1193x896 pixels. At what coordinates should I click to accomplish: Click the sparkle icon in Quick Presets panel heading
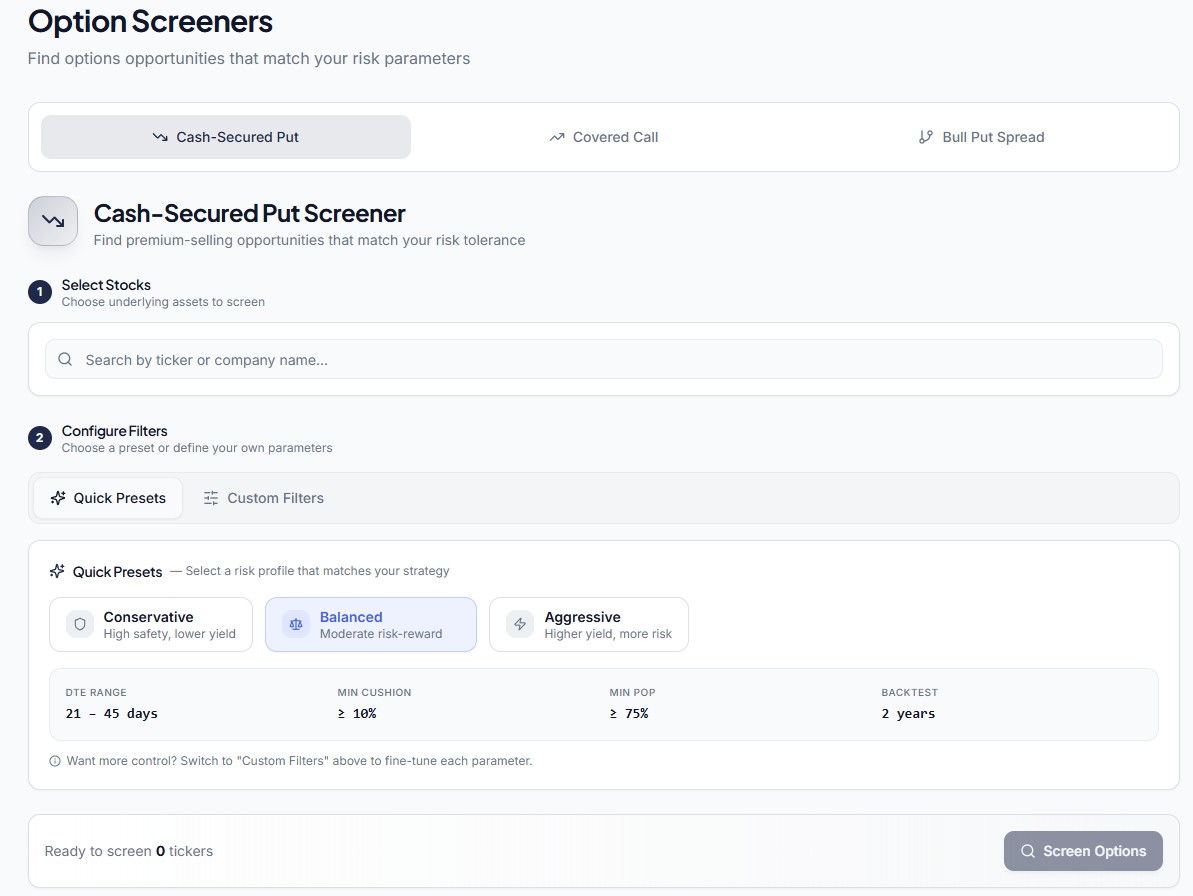pyautogui.click(x=57, y=571)
